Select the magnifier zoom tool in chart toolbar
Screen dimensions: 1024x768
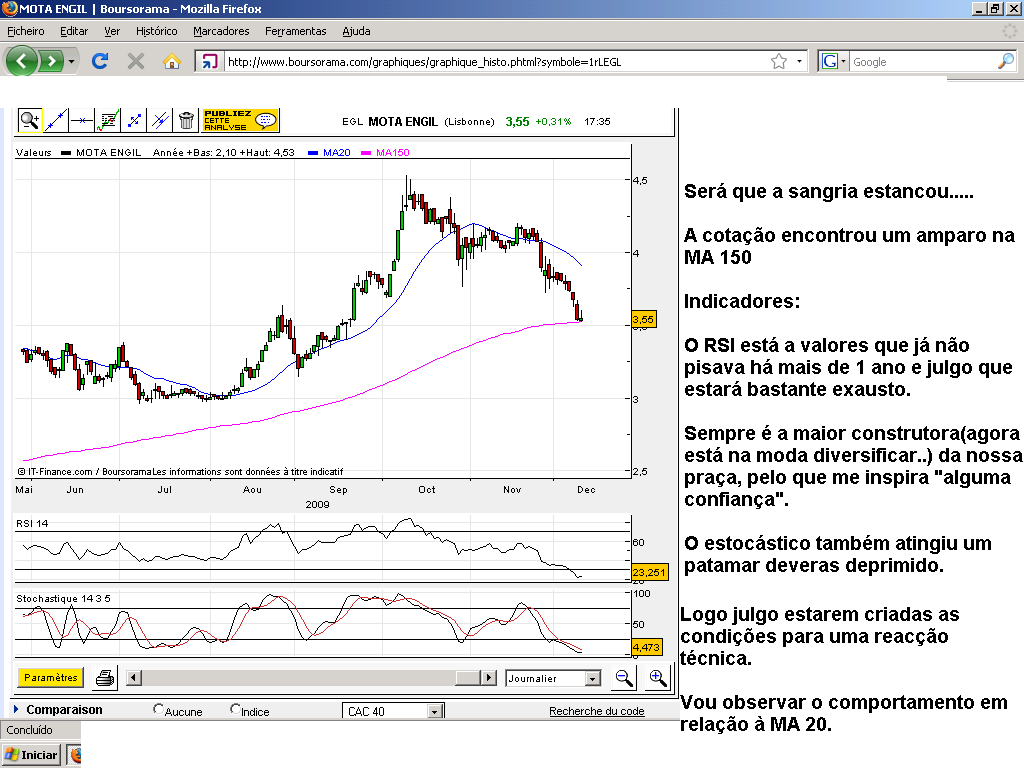coord(29,120)
